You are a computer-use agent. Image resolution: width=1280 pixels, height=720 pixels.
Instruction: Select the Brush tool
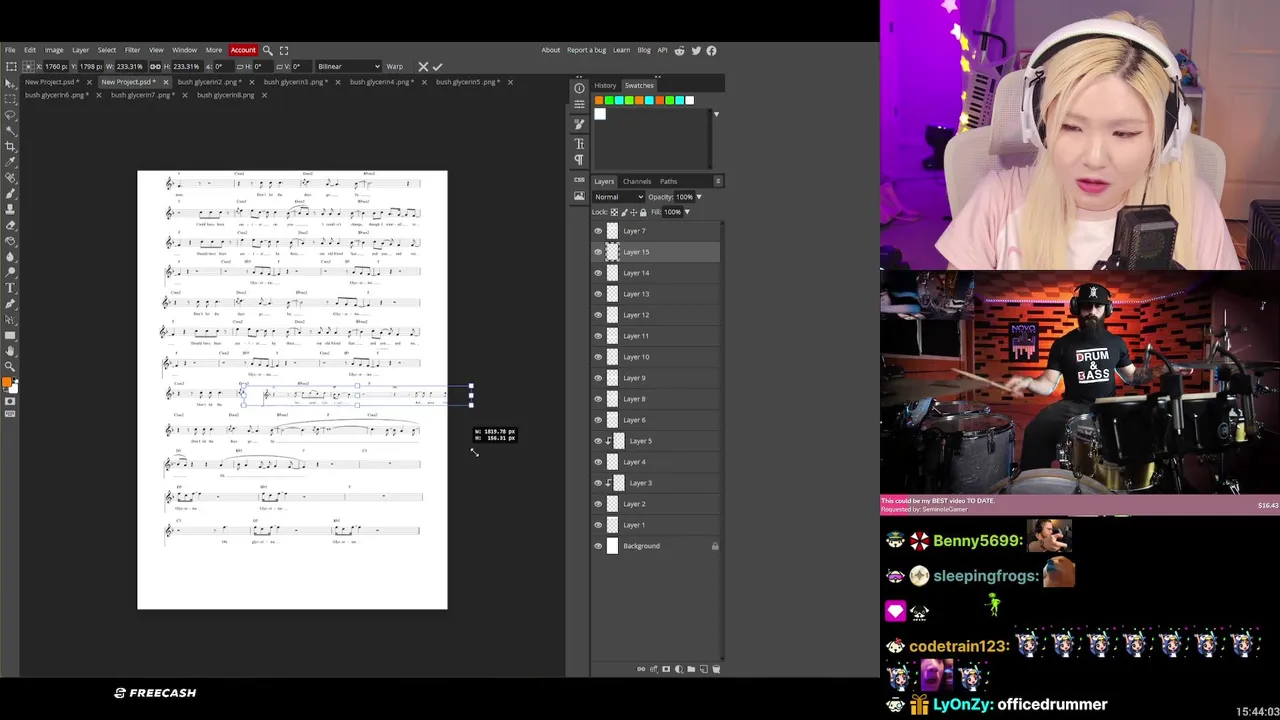[x=11, y=194]
